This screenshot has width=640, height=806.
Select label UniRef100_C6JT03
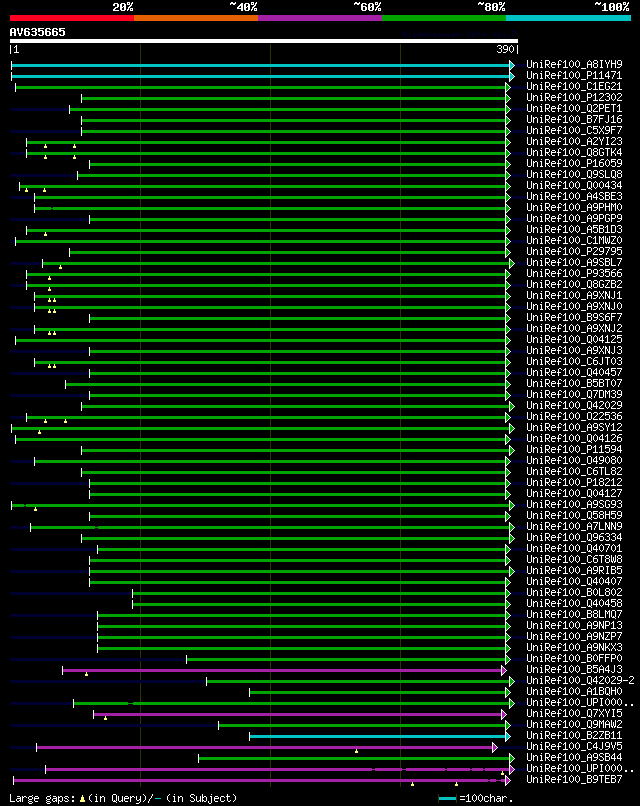pyautogui.click(x=574, y=361)
